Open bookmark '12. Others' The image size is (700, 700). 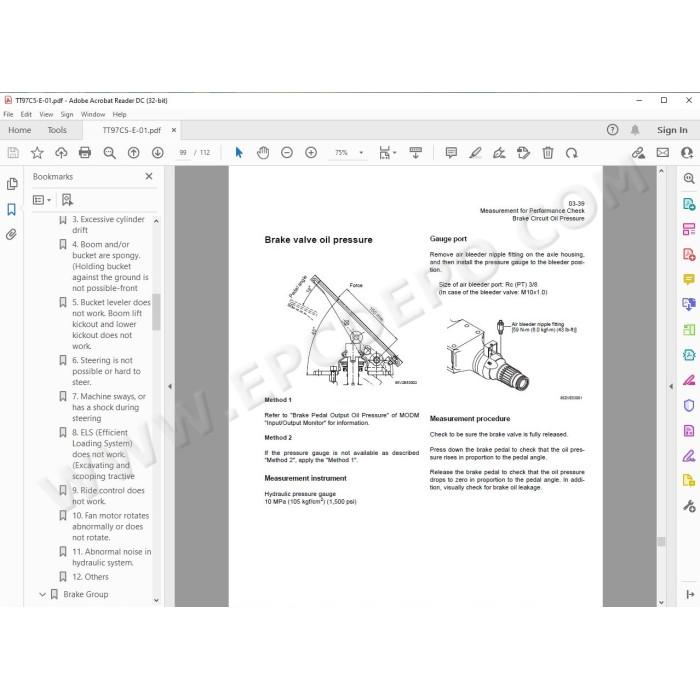point(90,577)
